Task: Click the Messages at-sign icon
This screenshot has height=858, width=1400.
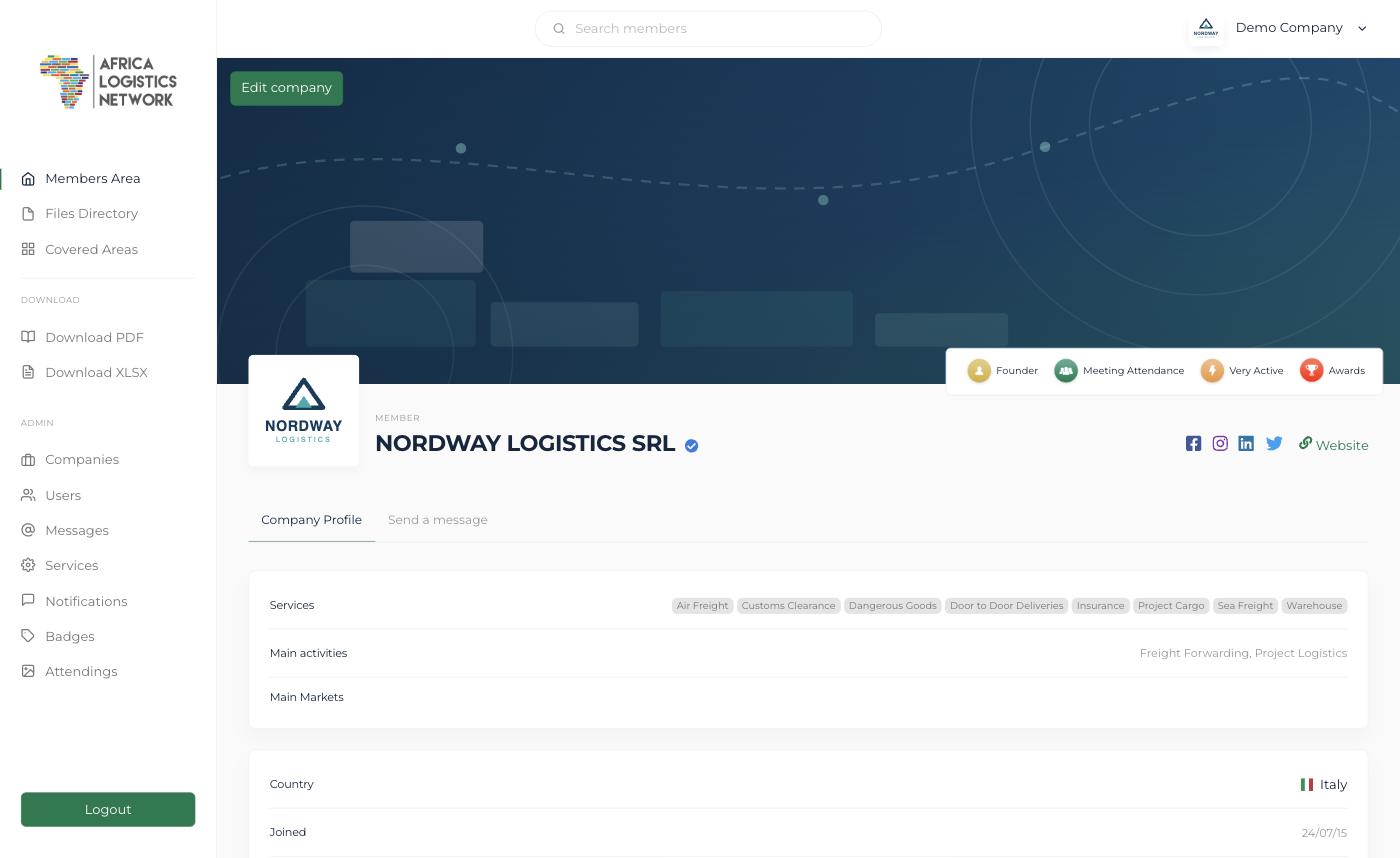Action: [x=28, y=530]
